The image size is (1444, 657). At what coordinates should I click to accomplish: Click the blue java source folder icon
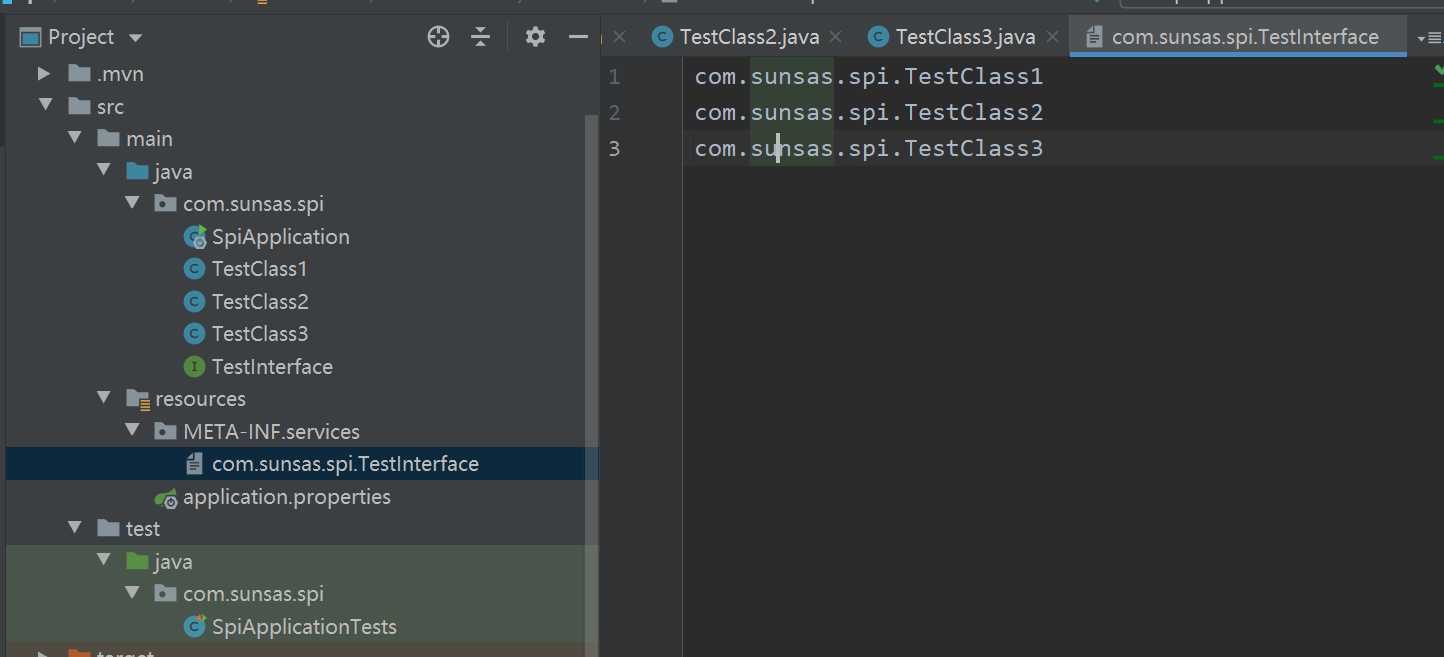(x=137, y=171)
